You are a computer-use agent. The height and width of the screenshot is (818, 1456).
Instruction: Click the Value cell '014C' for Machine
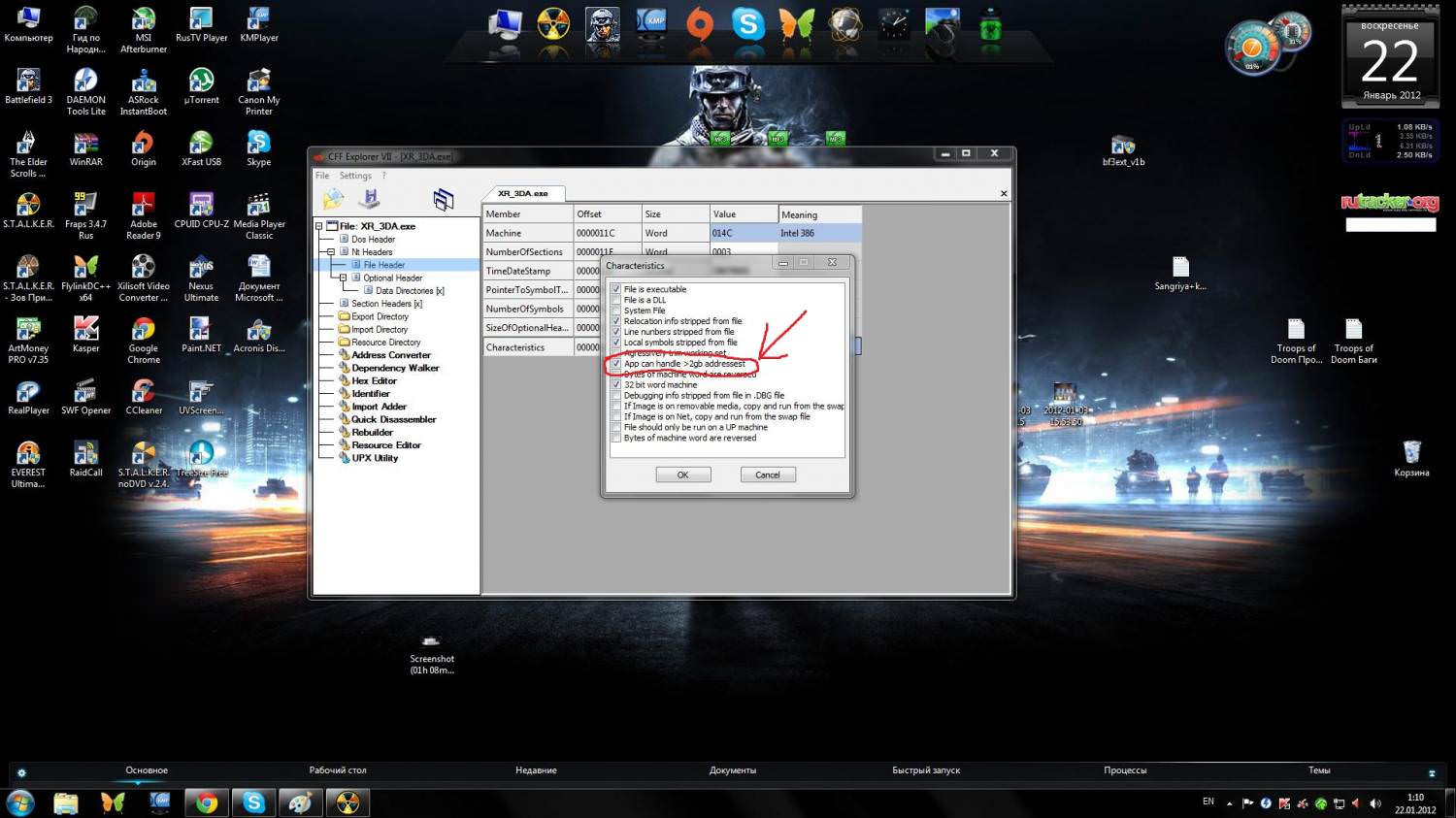[x=744, y=233]
